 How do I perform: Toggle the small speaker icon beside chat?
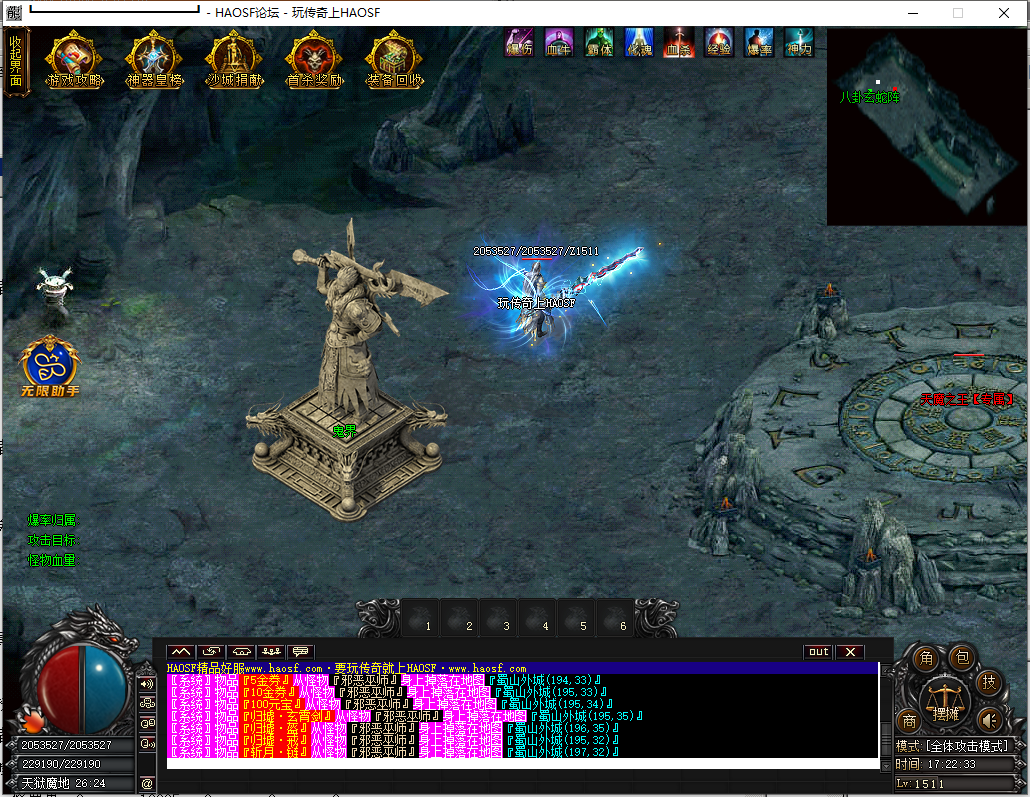147,684
